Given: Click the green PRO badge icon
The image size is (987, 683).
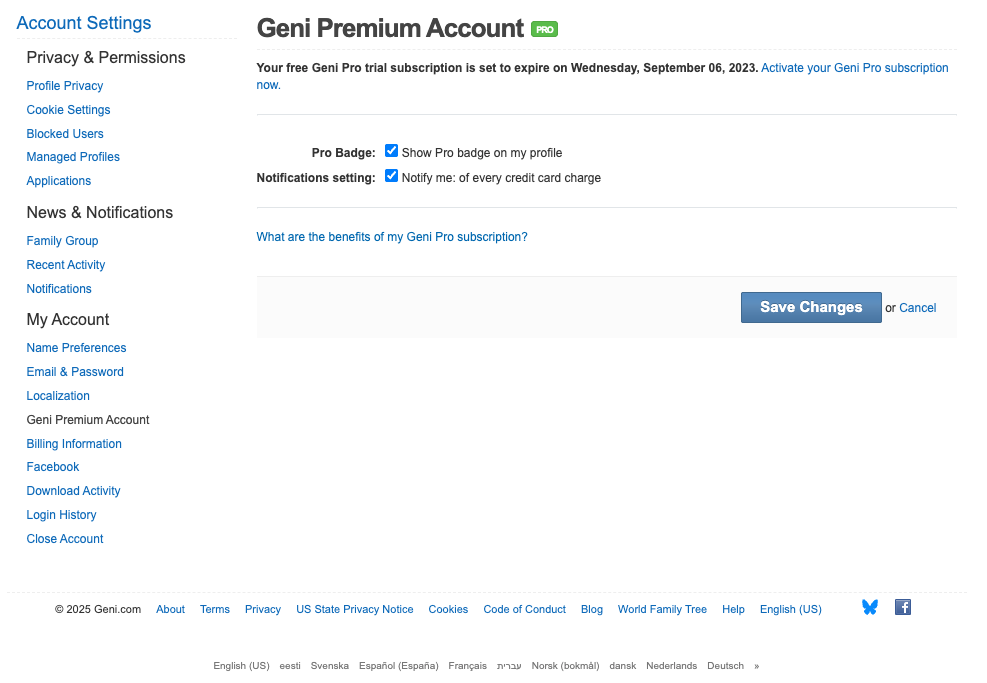Looking at the screenshot, I should point(544,30).
